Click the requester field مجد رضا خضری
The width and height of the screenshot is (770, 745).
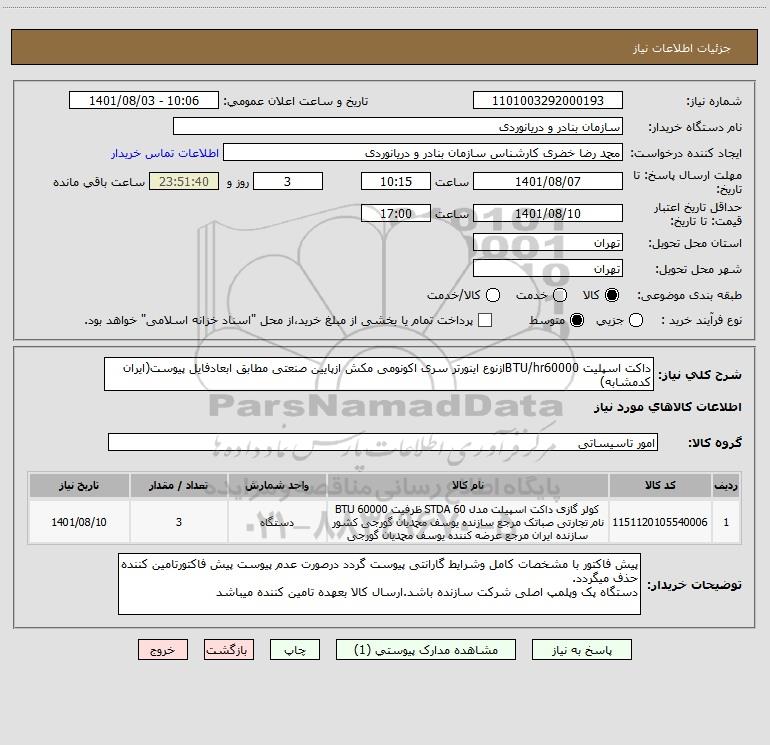click(x=423, y=153)
